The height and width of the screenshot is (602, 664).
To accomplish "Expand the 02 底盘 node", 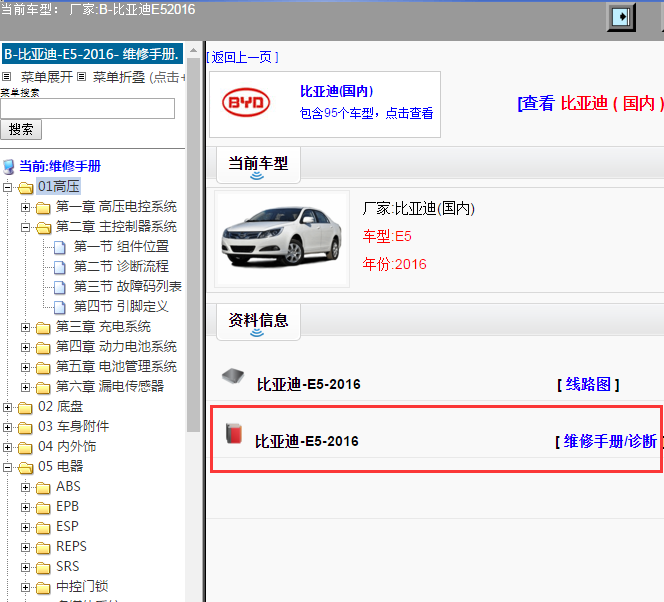I will pos(7,407).
